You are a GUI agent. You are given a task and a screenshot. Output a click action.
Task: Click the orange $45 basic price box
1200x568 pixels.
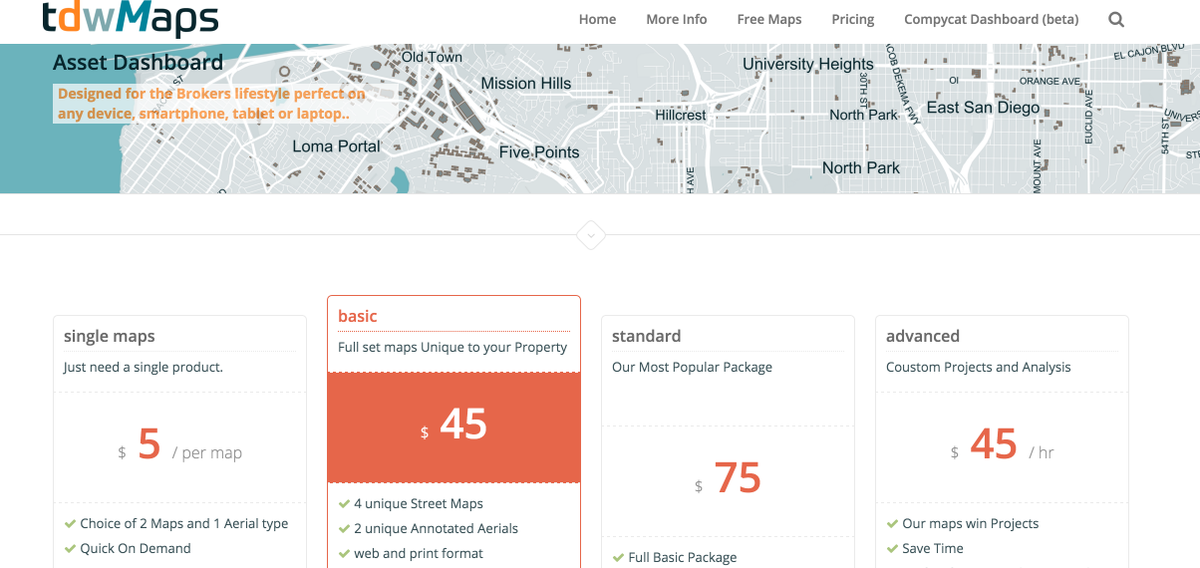tap(454, 427)
